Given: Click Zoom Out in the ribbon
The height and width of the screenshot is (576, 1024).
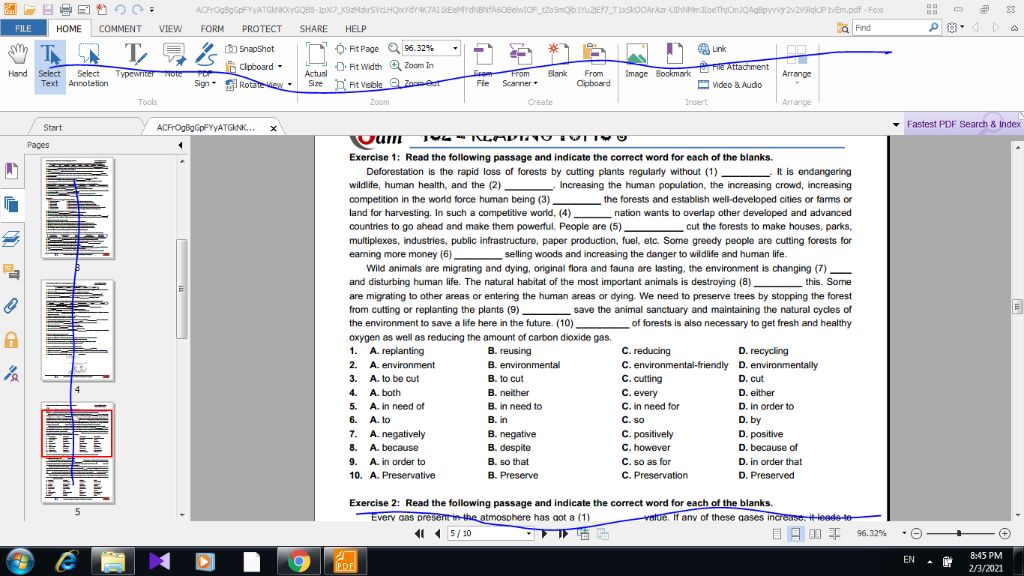Looking at the screenshot, I should pyautogui.click(x=415, y=83).
